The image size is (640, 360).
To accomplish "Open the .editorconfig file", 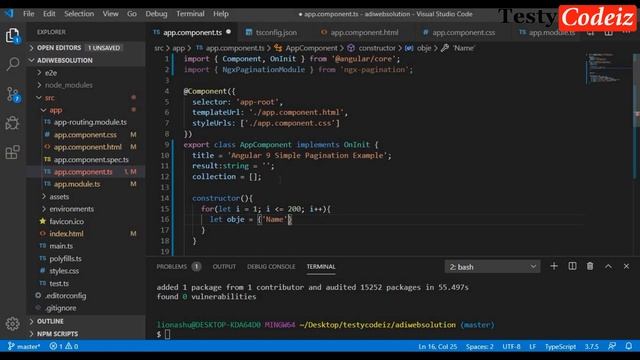I will coord(65,296).
